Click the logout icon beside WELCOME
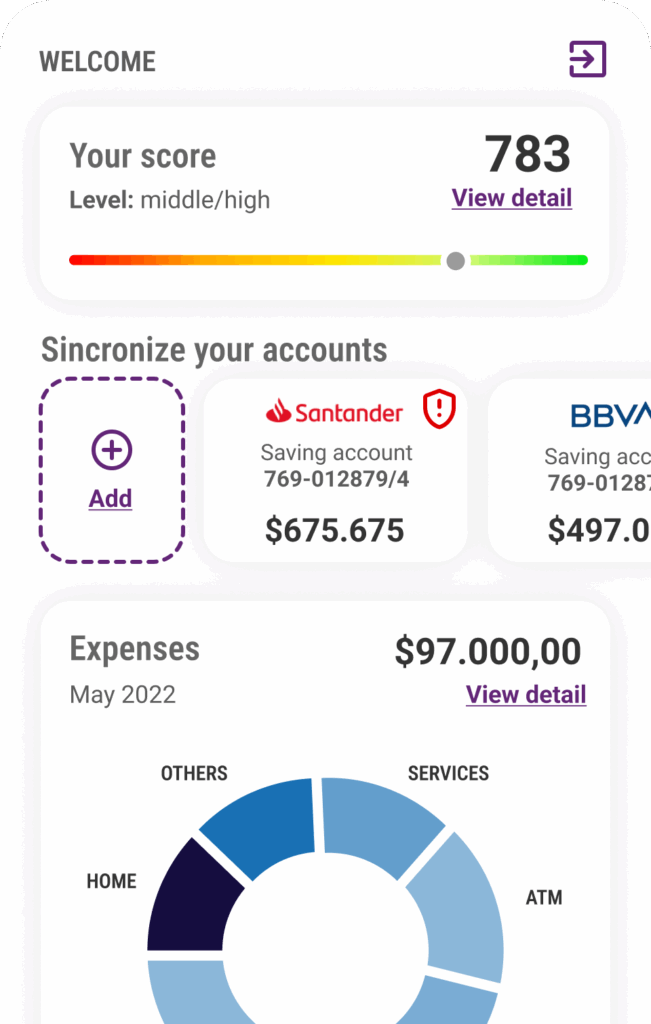Viewport: 651px width, 1024px height. 588,59
